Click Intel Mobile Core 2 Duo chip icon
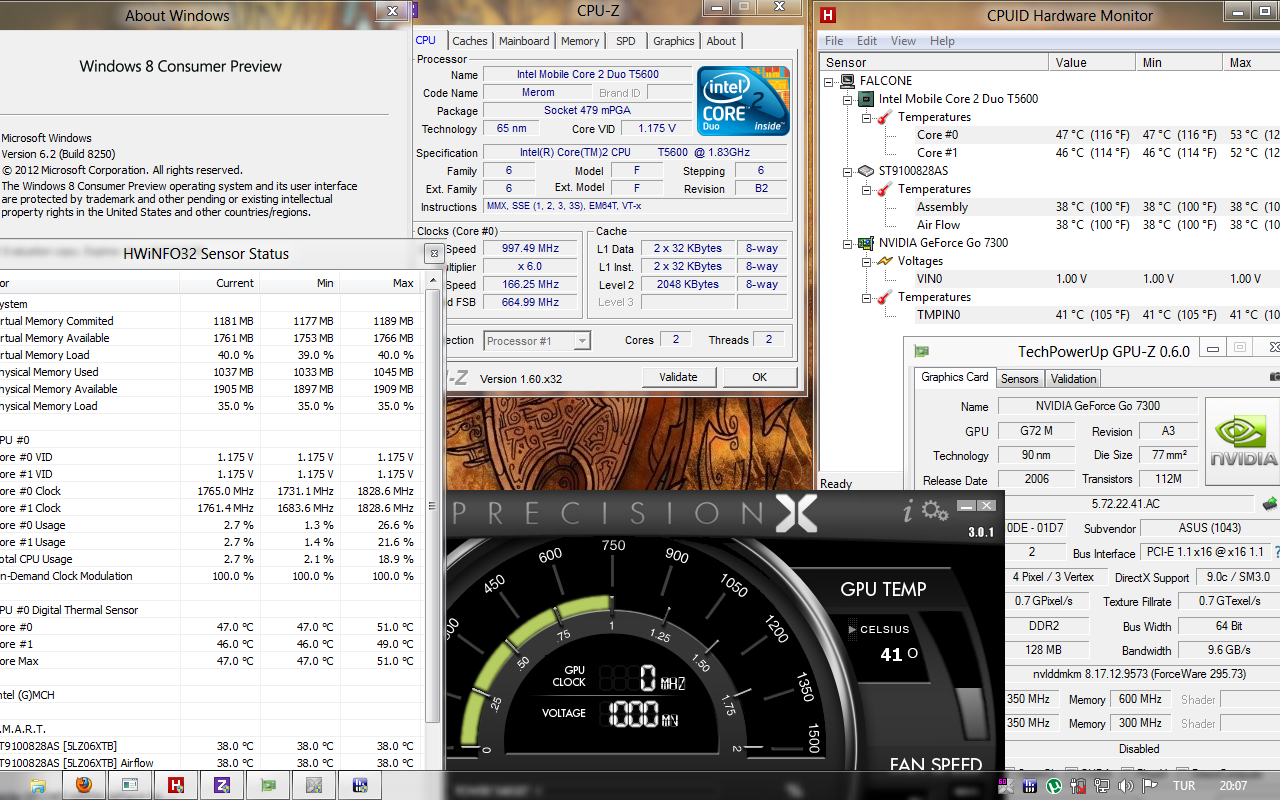 [x=866, y=99]
